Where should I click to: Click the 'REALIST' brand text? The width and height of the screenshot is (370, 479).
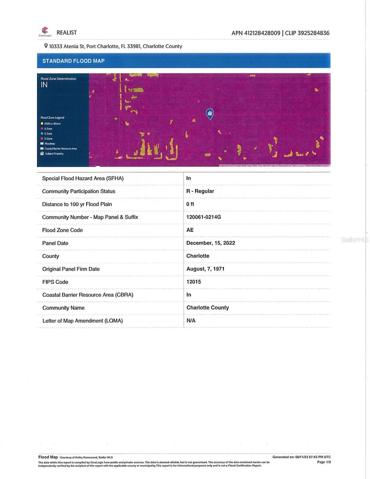tap(67, 32)
